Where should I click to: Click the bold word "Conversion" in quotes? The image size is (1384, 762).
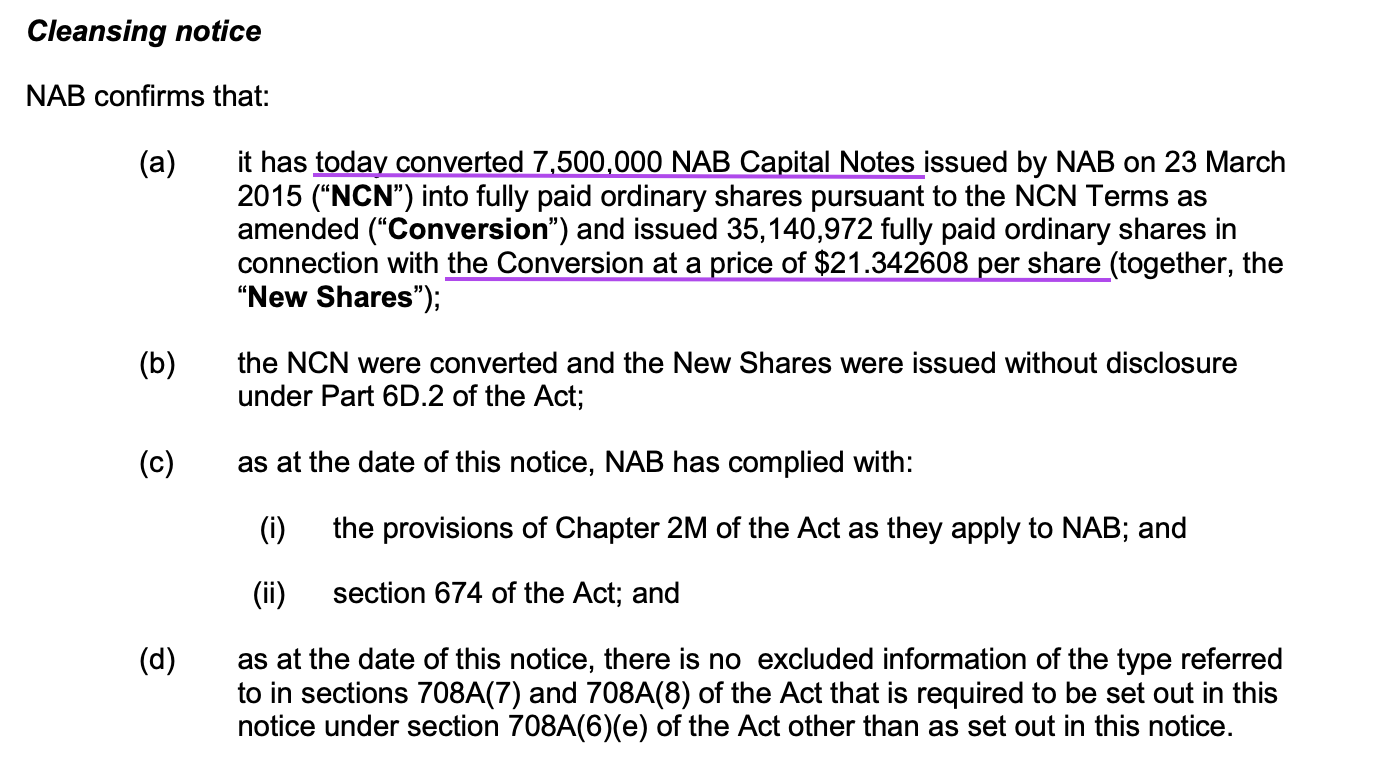(x=468, y=230)
